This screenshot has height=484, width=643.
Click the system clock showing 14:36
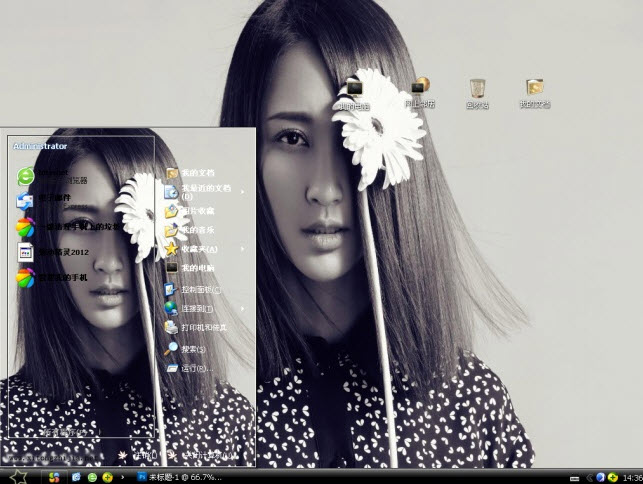point(633,478)
